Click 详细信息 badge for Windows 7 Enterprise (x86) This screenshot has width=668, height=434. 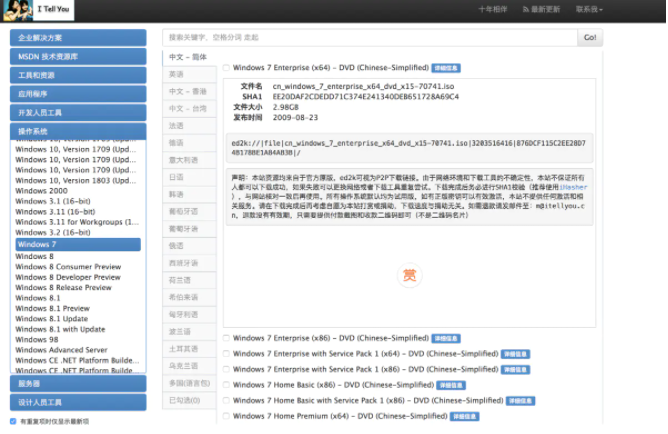pyautogui.click(x=446, y=338)
